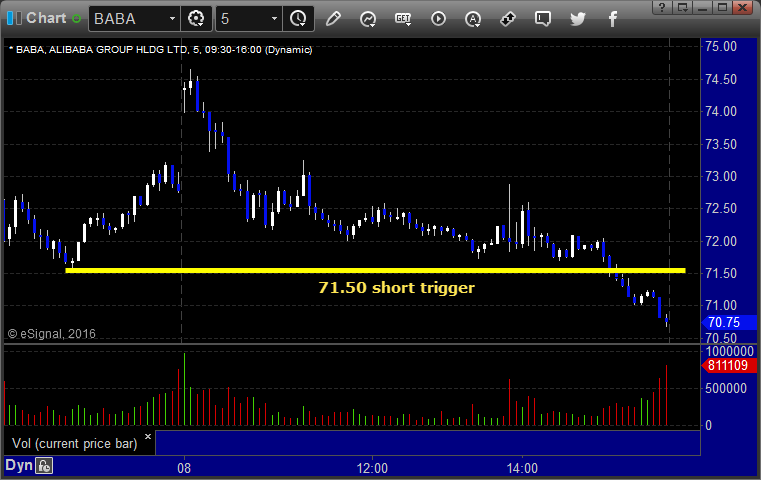Click the 12:00 time axis label
The image size is (761, 480).
(x=372, y=468)
